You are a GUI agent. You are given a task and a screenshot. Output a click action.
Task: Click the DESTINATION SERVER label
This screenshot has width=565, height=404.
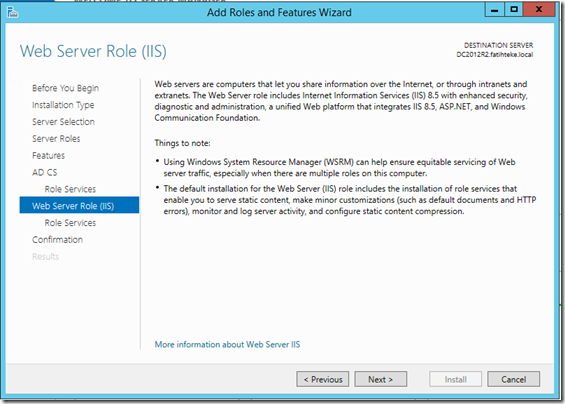click(x=498, y=45)
